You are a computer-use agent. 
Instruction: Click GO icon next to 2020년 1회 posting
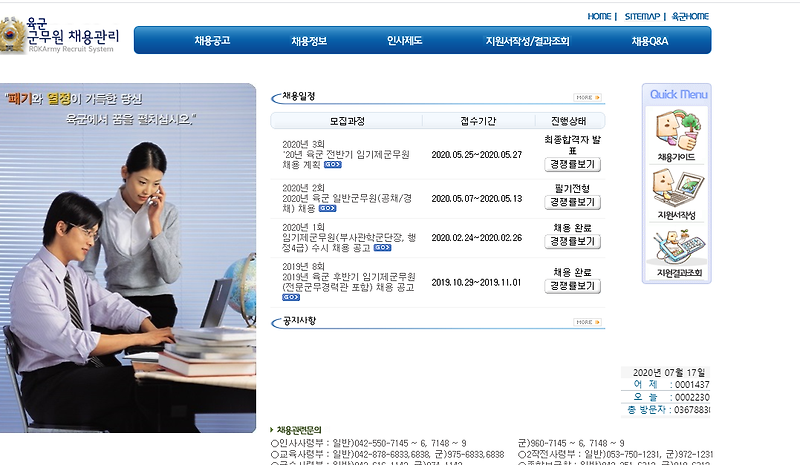point(382,248)
